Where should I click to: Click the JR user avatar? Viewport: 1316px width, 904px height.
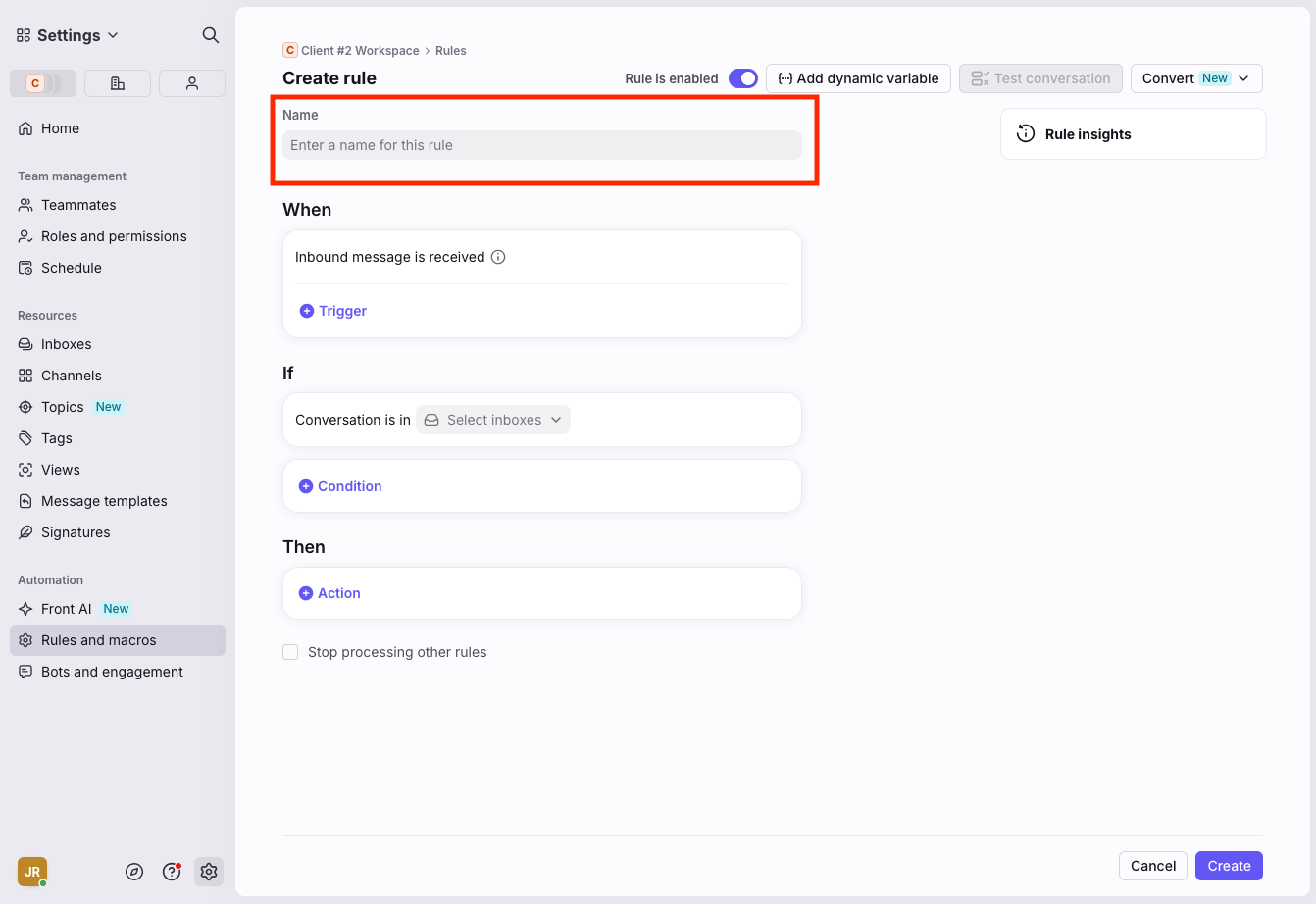point(32,872)
